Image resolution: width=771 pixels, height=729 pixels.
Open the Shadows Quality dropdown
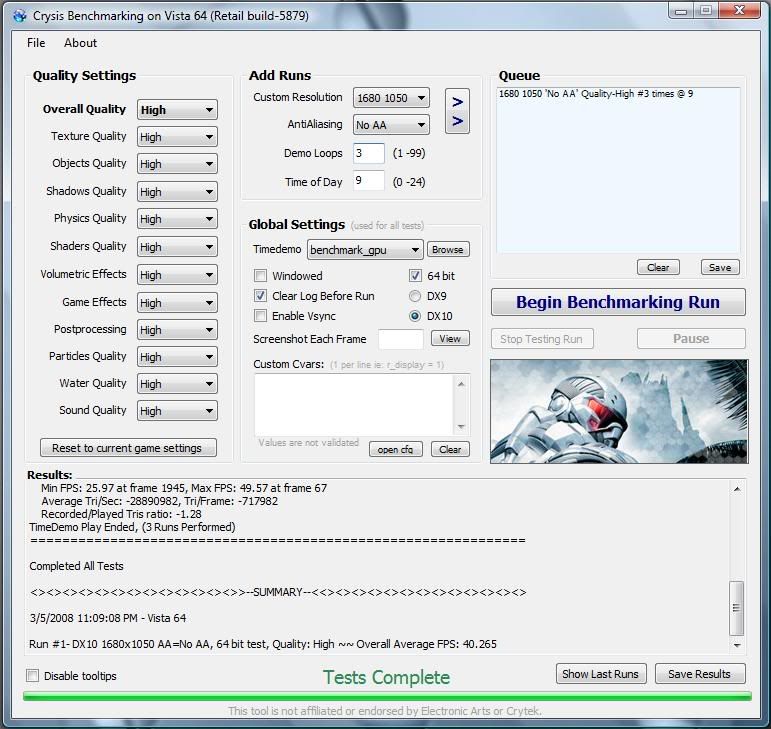click(x=177, y=192)
